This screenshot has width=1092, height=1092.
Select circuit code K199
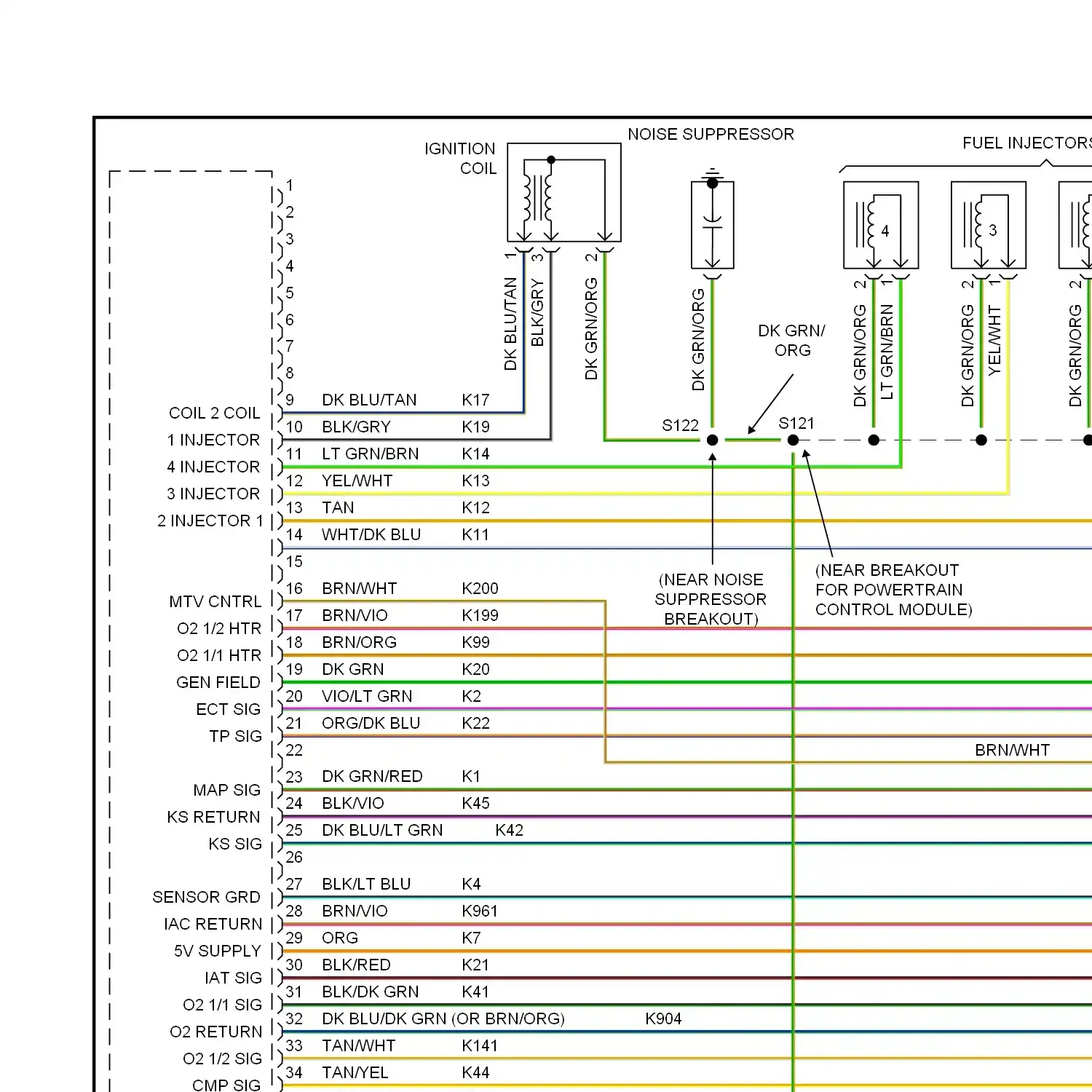point(480,615)
